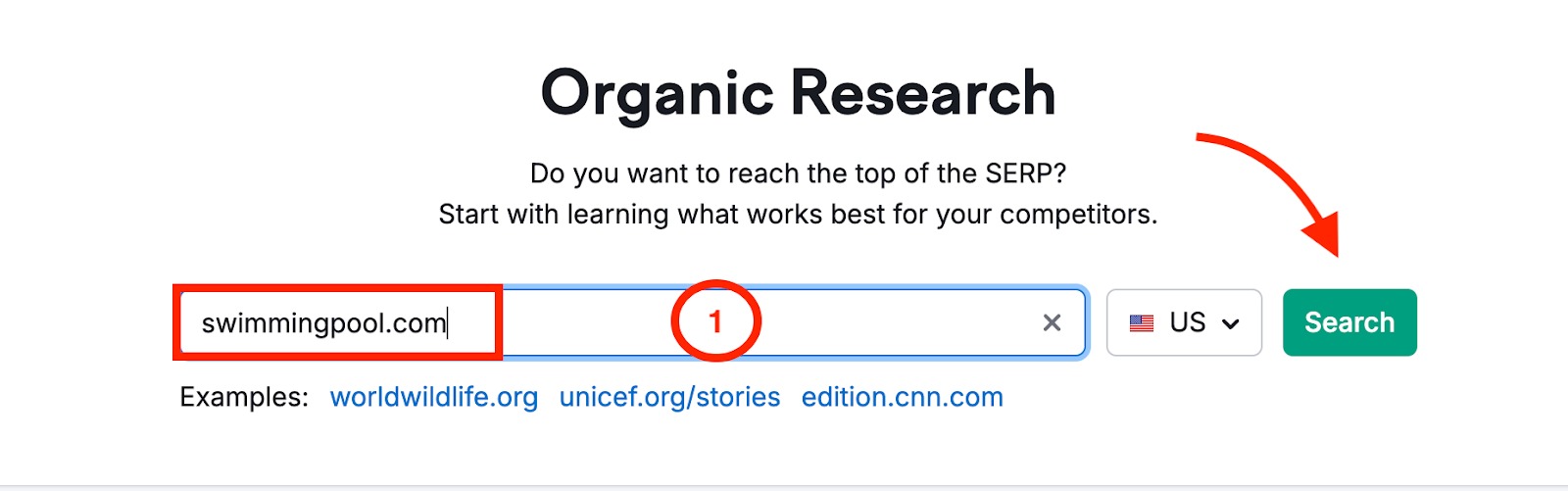The image size is (1568, 491).
Task: Expand the country chevron arrow
Action: coord(1231,323)
